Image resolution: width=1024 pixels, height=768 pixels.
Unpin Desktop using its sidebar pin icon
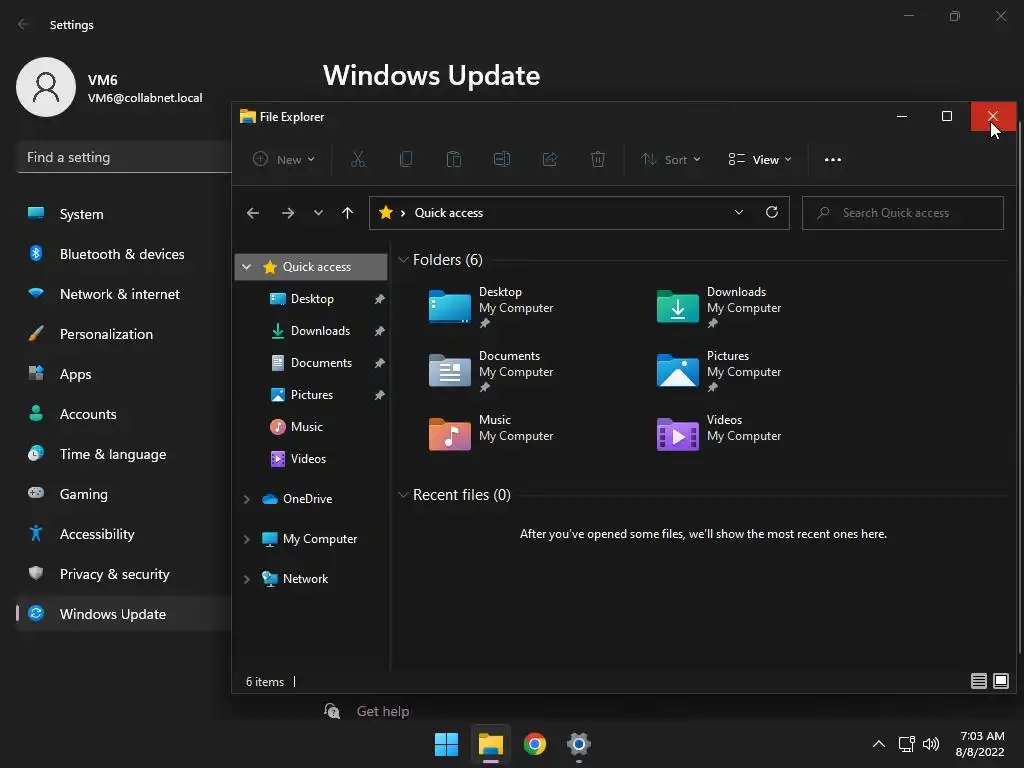point(379,299)
